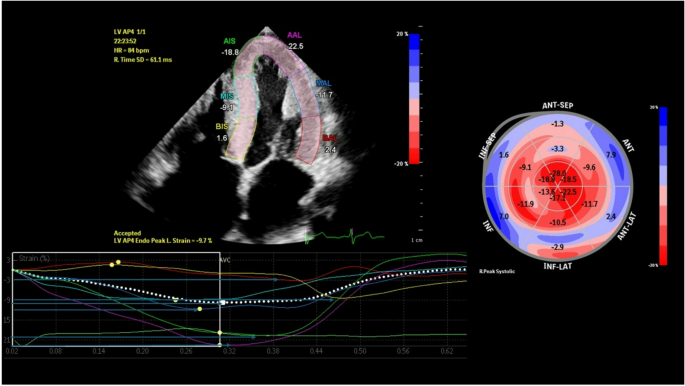Click the -10.5 value in bull's-eye plot
Image resolution: width=685 pixels, height=386 pixels.
557,223
